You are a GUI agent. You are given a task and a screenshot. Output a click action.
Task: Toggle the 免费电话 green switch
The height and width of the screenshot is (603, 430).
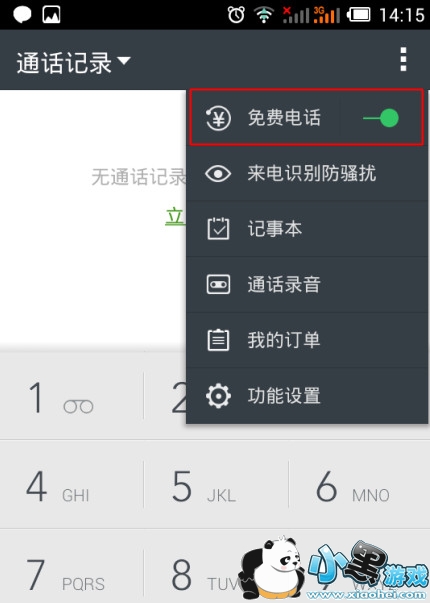(x=381, y=118)
